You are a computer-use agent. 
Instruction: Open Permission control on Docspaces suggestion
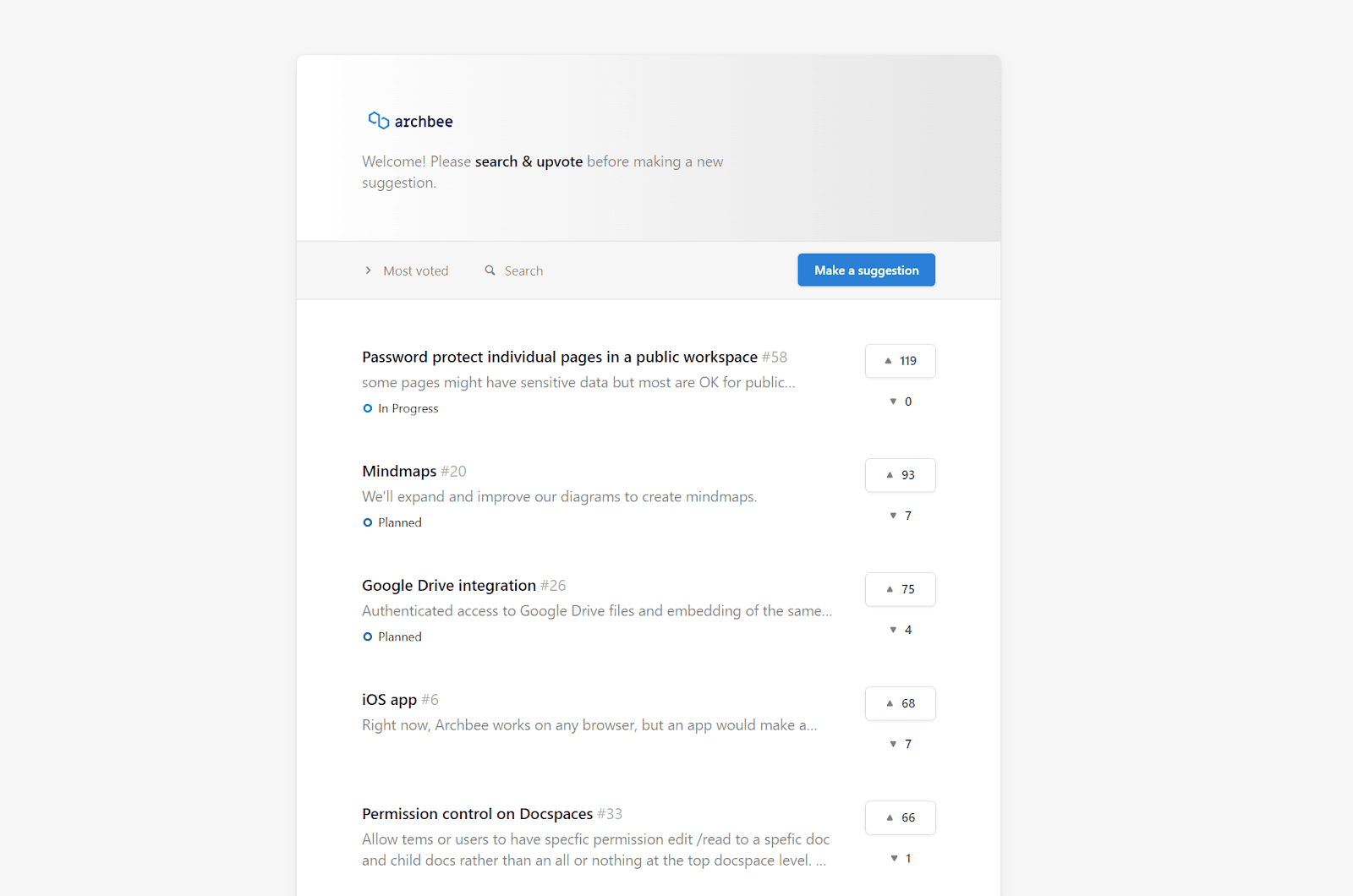477,813
